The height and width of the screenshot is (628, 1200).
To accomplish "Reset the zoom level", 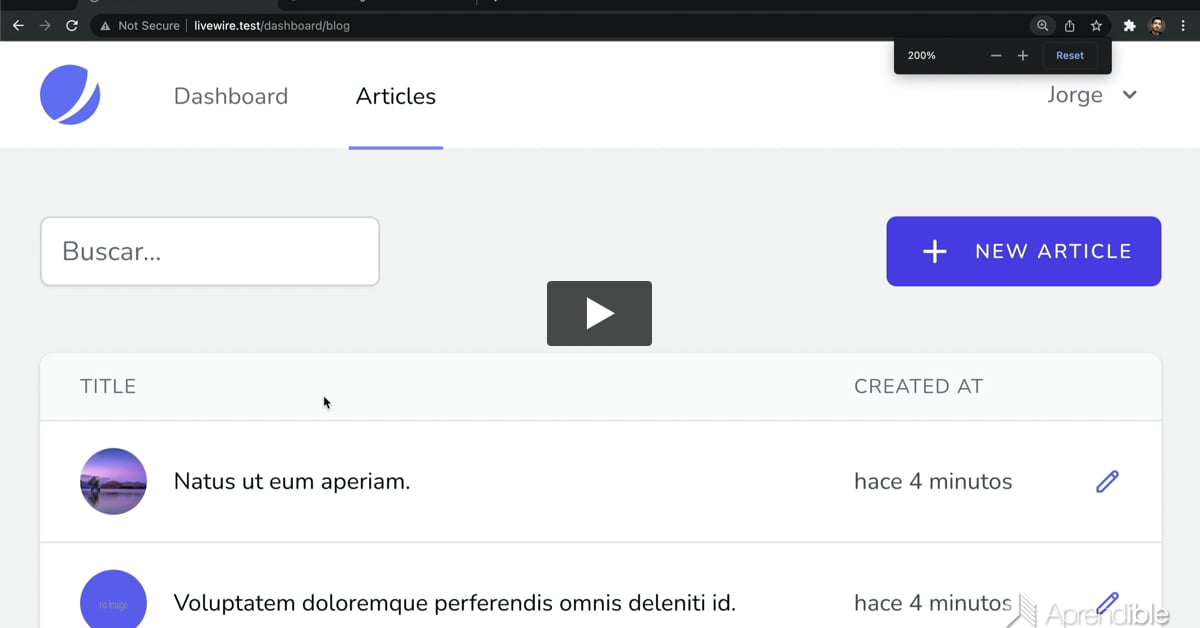I will tap(1070, 56).
